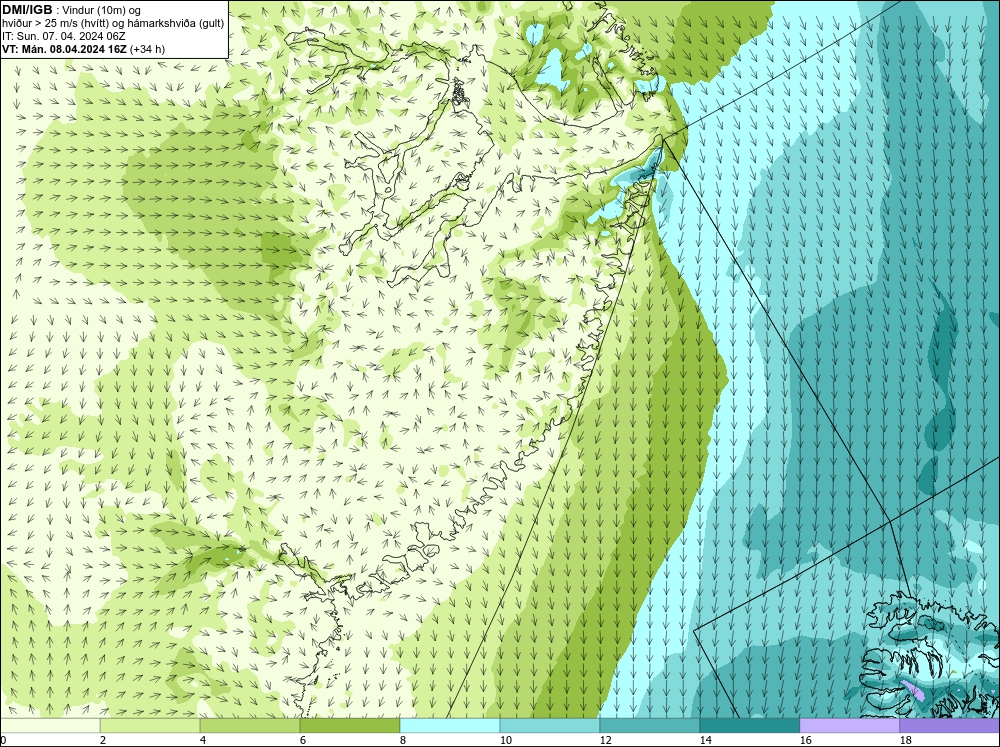Viewport: 1000px width, 747px height.
Task: Click the legend scale label '2'
Action: click(103, 740)
